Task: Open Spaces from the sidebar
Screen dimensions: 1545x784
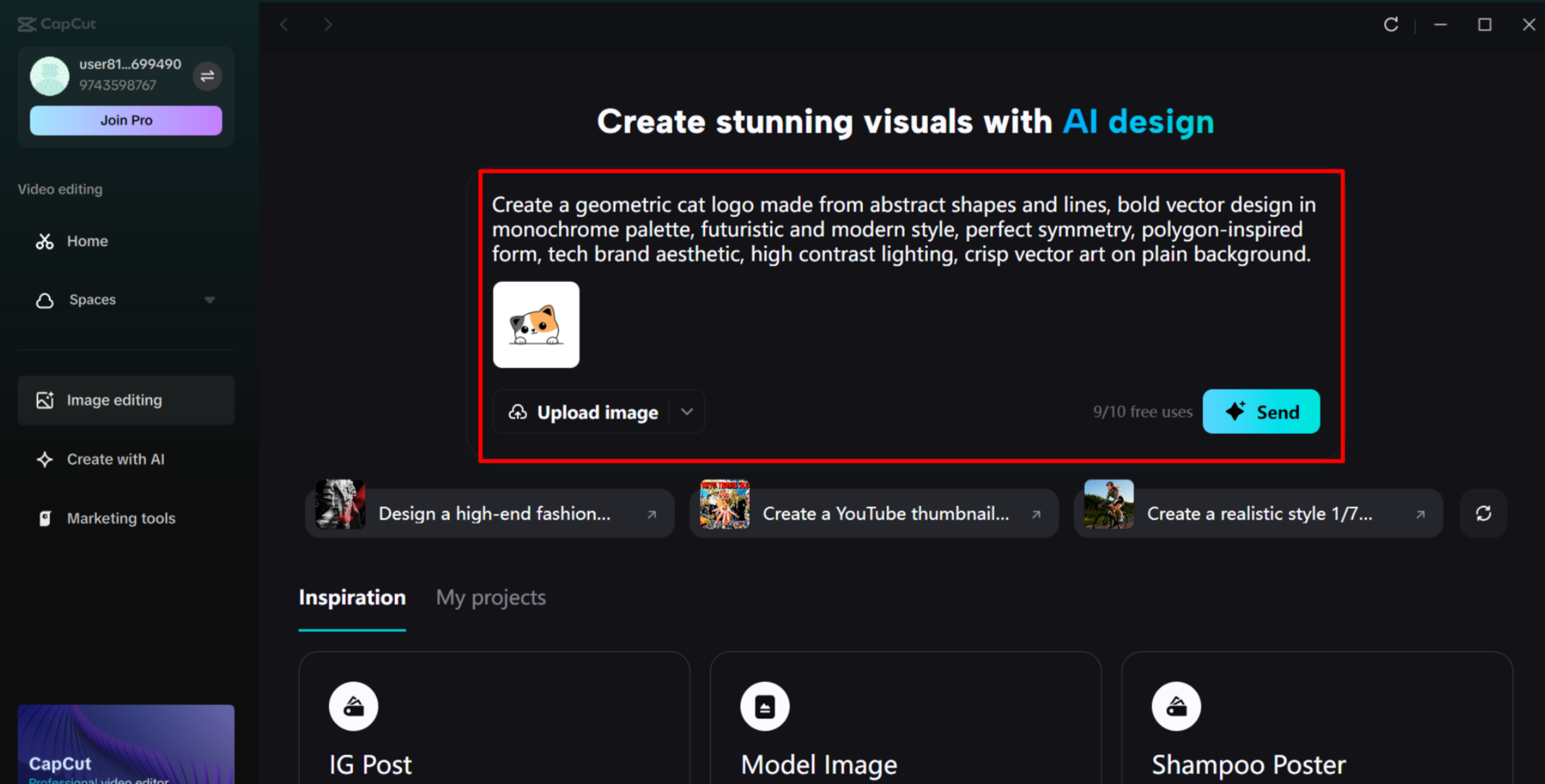Action: pyautogui.click(x=90, y=299)
